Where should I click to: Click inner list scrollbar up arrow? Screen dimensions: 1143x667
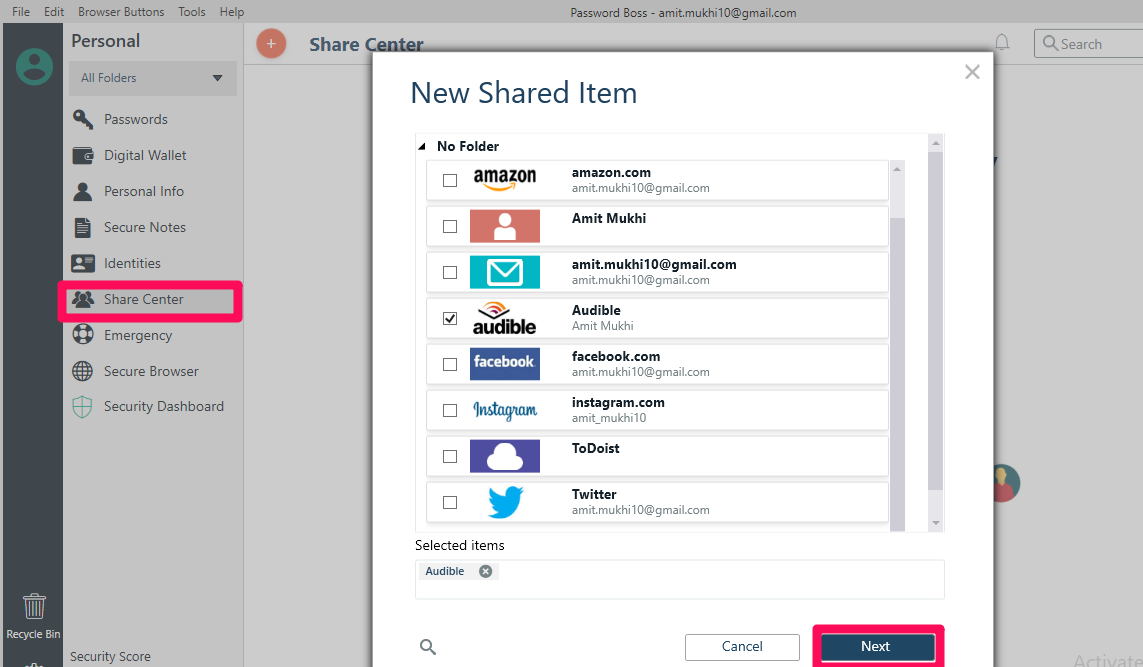point(897,169)
